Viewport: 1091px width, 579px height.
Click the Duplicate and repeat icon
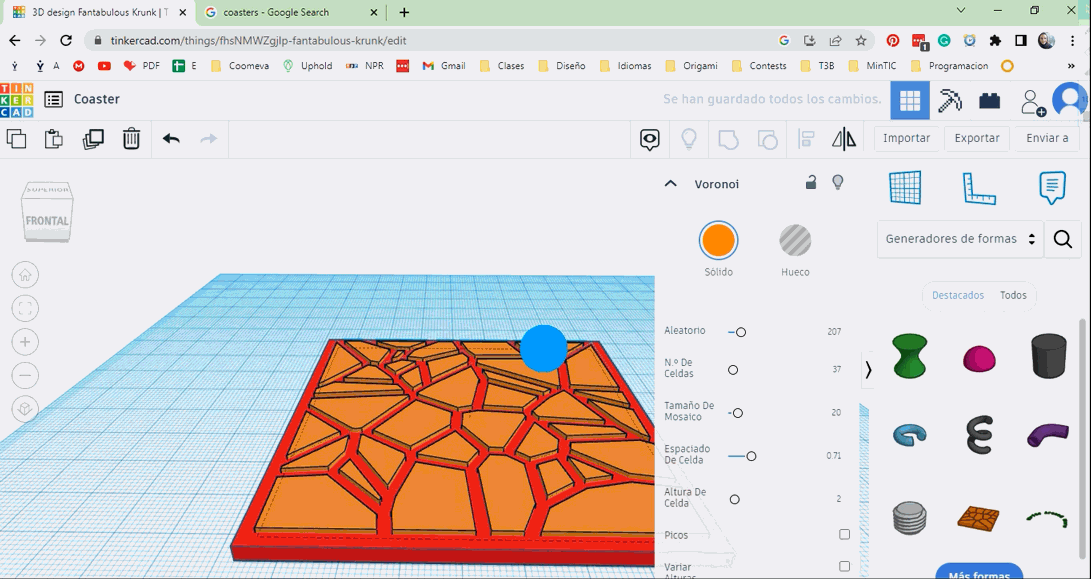(93, 138)
